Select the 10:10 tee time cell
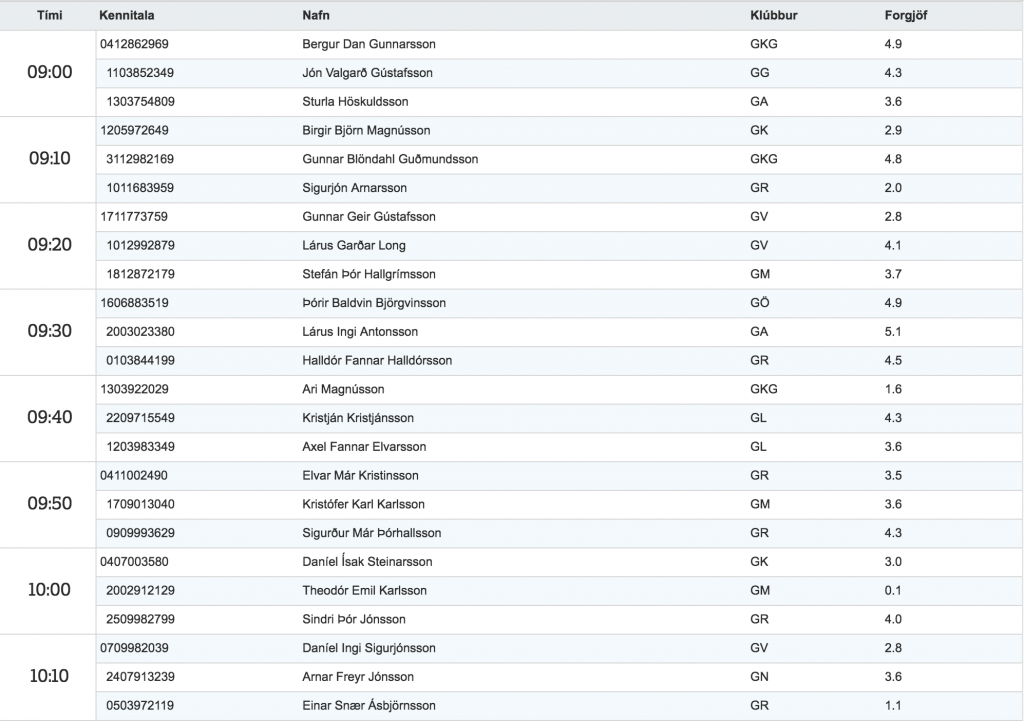1024x721 pixels. (50, 676)
